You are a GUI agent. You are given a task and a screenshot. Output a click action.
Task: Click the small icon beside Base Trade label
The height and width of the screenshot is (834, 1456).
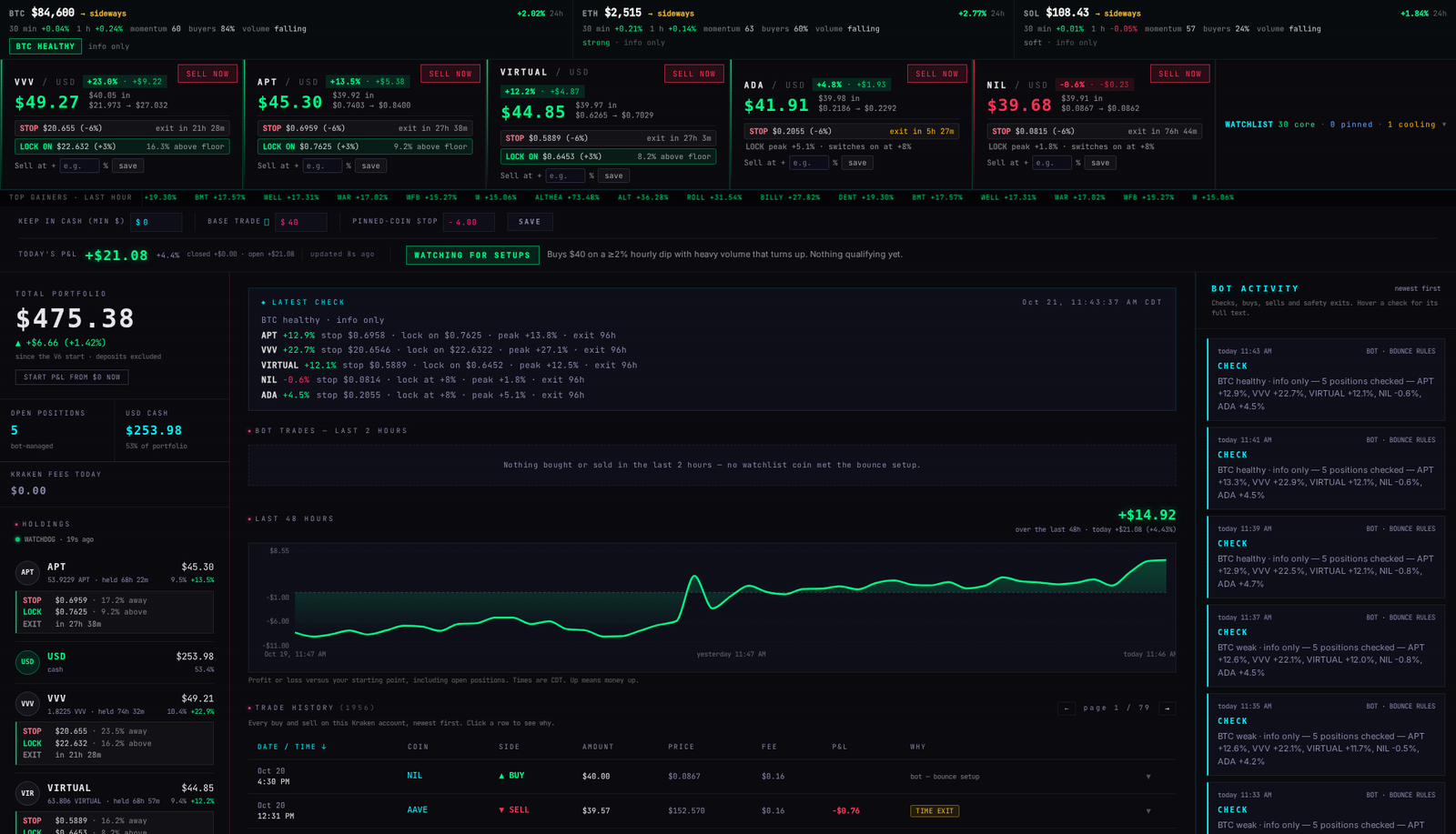coord(267,222)
